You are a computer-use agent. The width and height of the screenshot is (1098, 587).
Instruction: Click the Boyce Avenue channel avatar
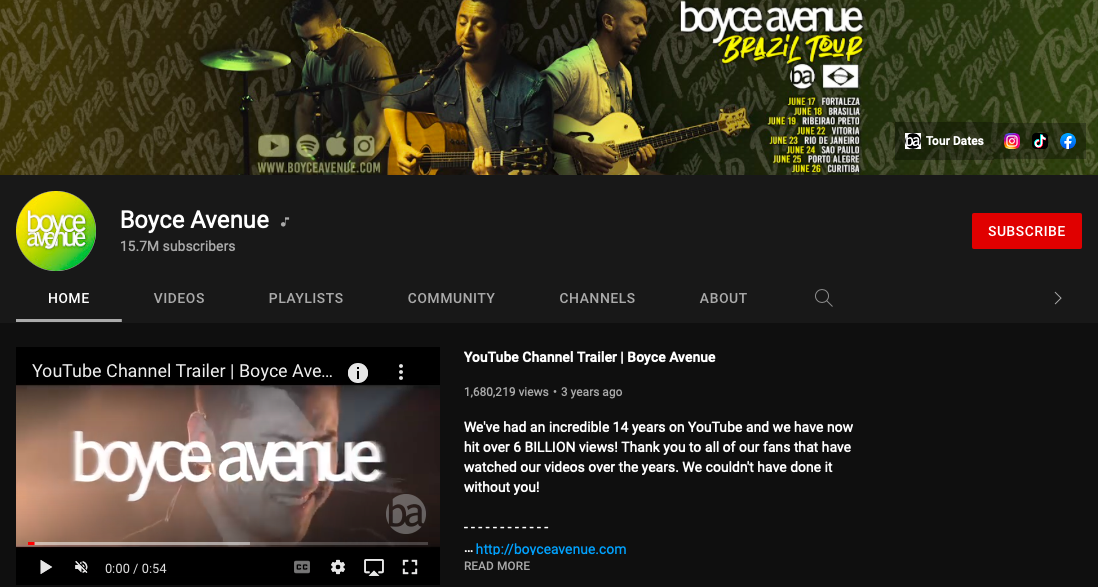click(56, 231)
